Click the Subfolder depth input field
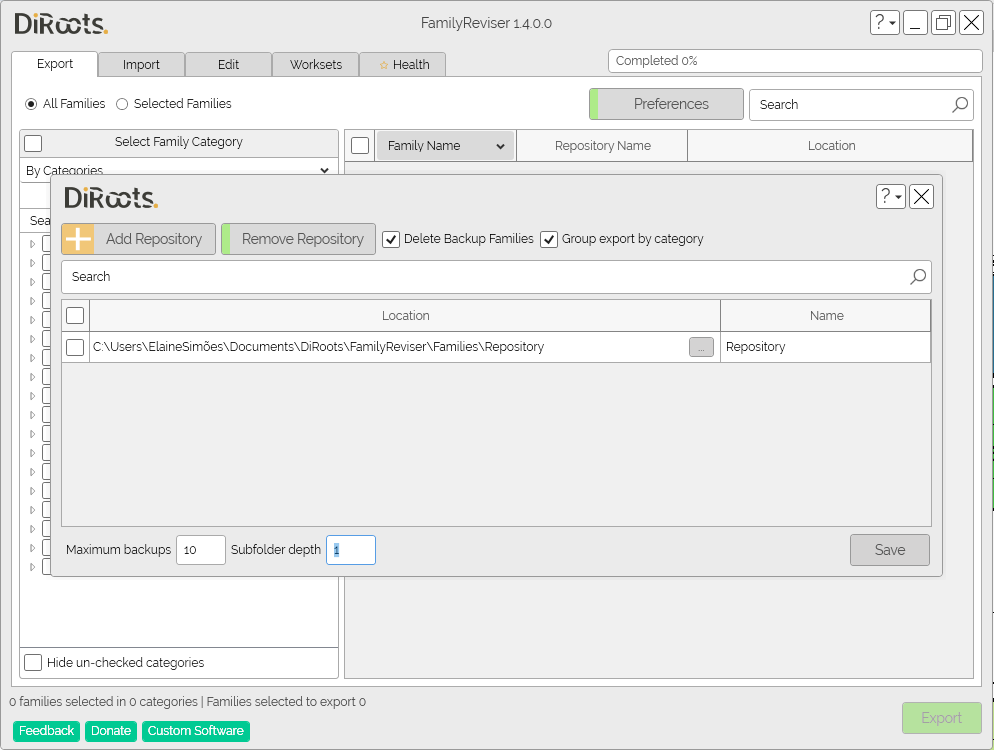 pos(350,549)
